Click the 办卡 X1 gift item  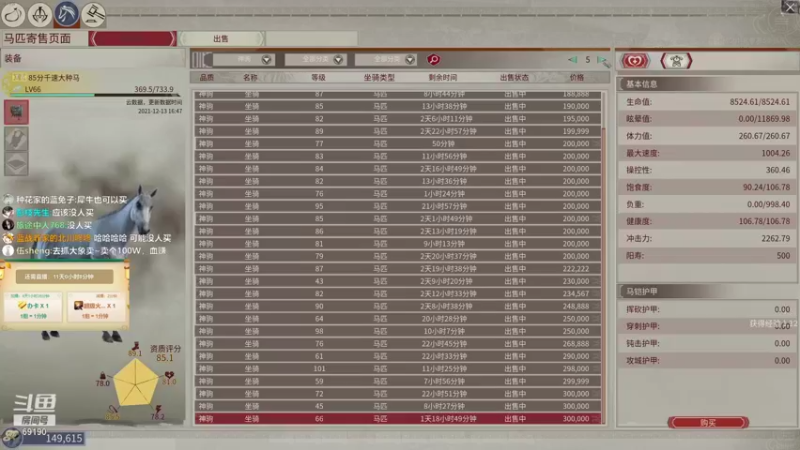coord(34,308)
